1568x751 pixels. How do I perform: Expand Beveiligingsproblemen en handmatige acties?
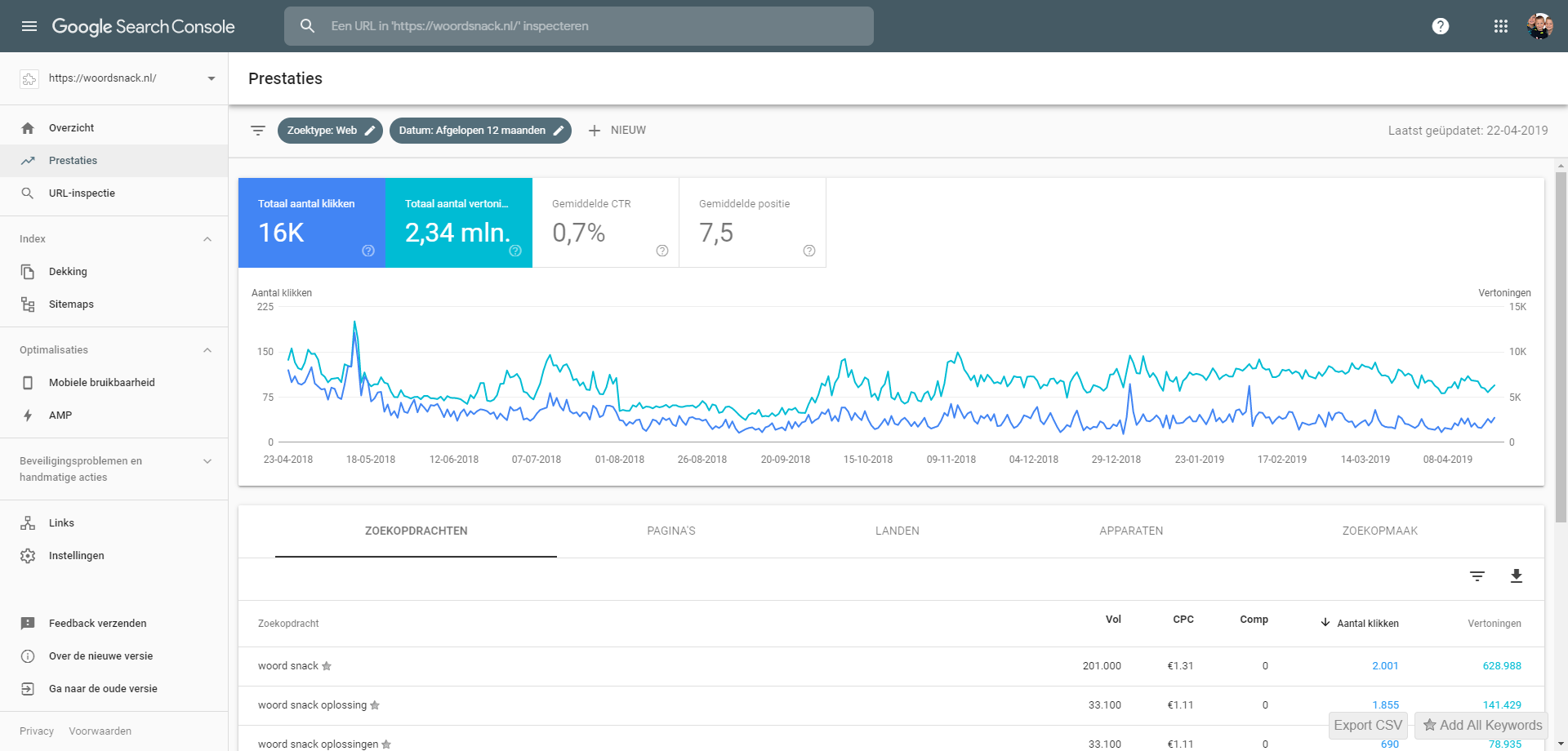coord(207,461)
